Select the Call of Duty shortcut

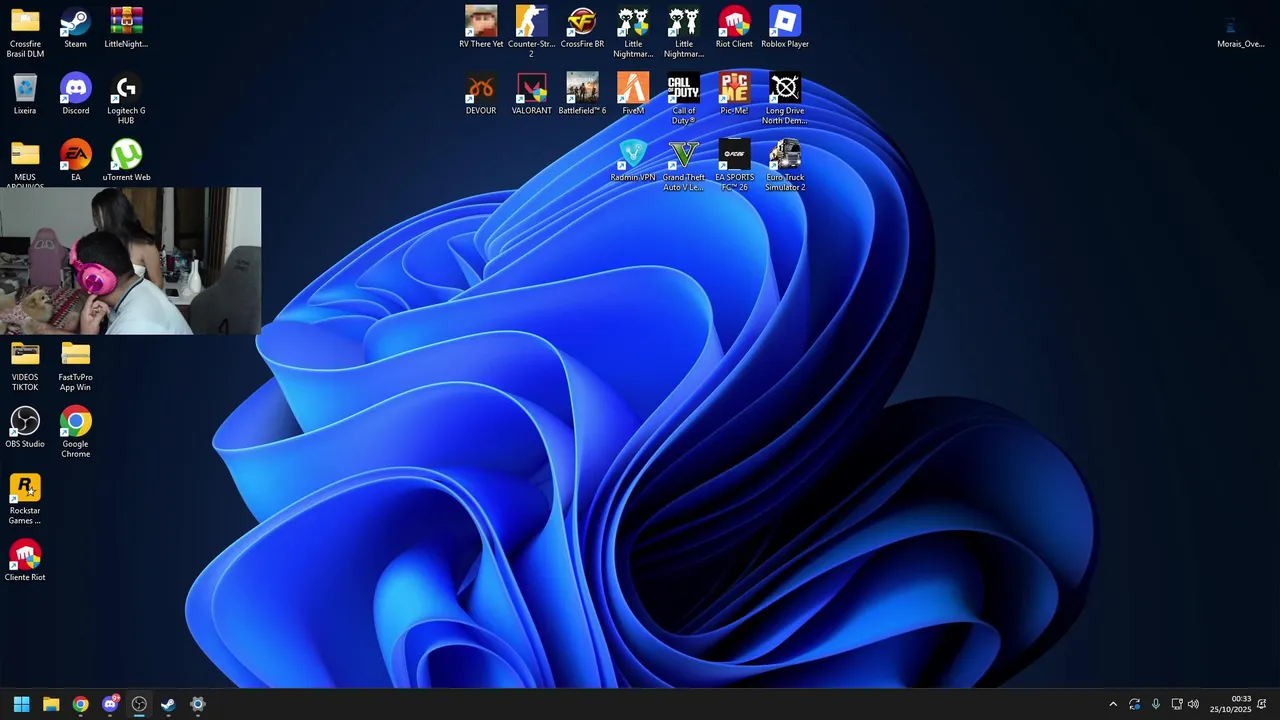coord(684,99)
